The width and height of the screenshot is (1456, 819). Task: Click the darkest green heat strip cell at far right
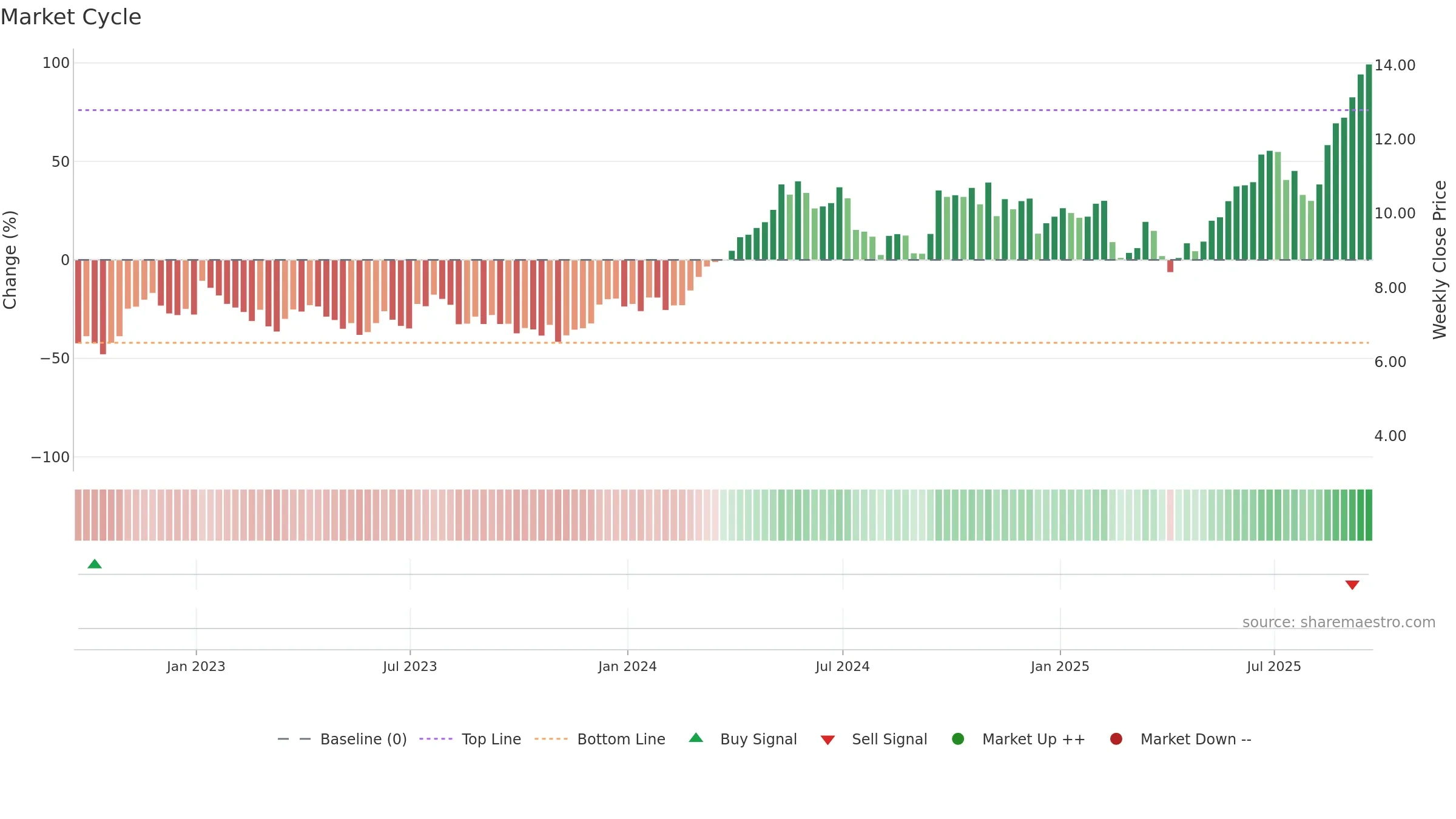[x=1369, y=515]
